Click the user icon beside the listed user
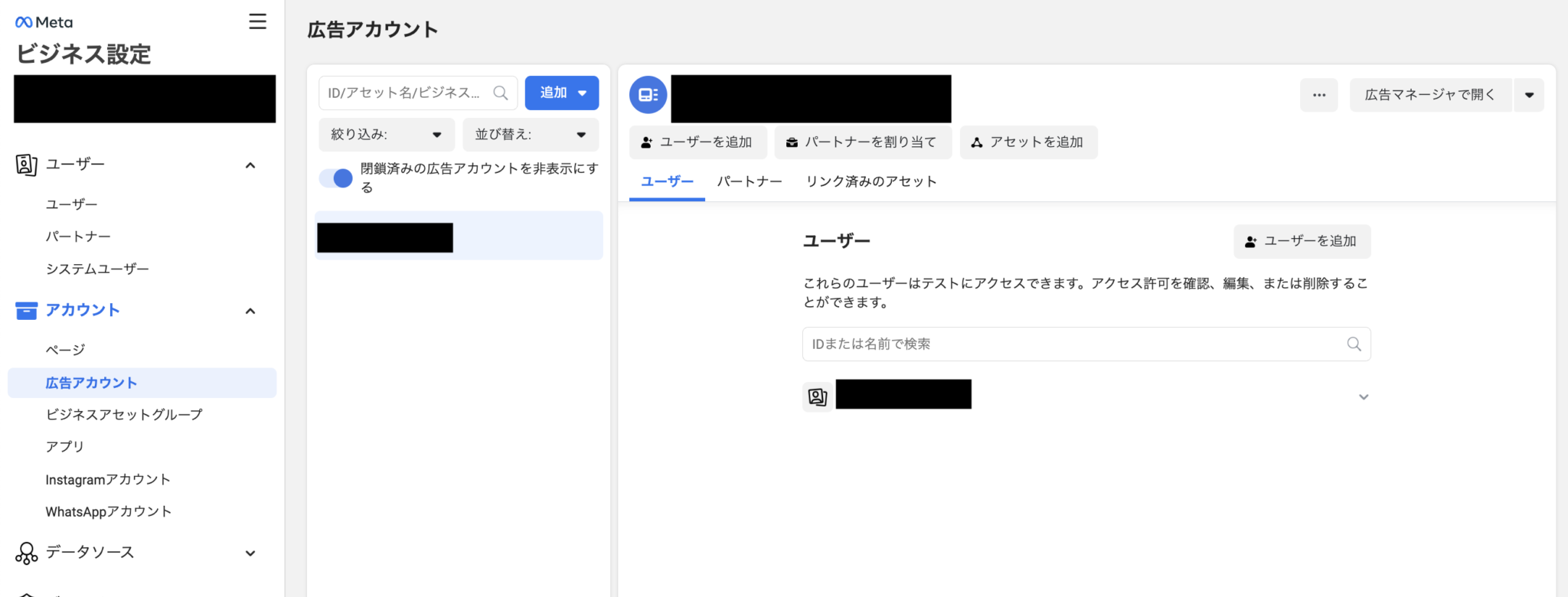The width and height of the screenshot is (1568, 597). pos(817,396)
